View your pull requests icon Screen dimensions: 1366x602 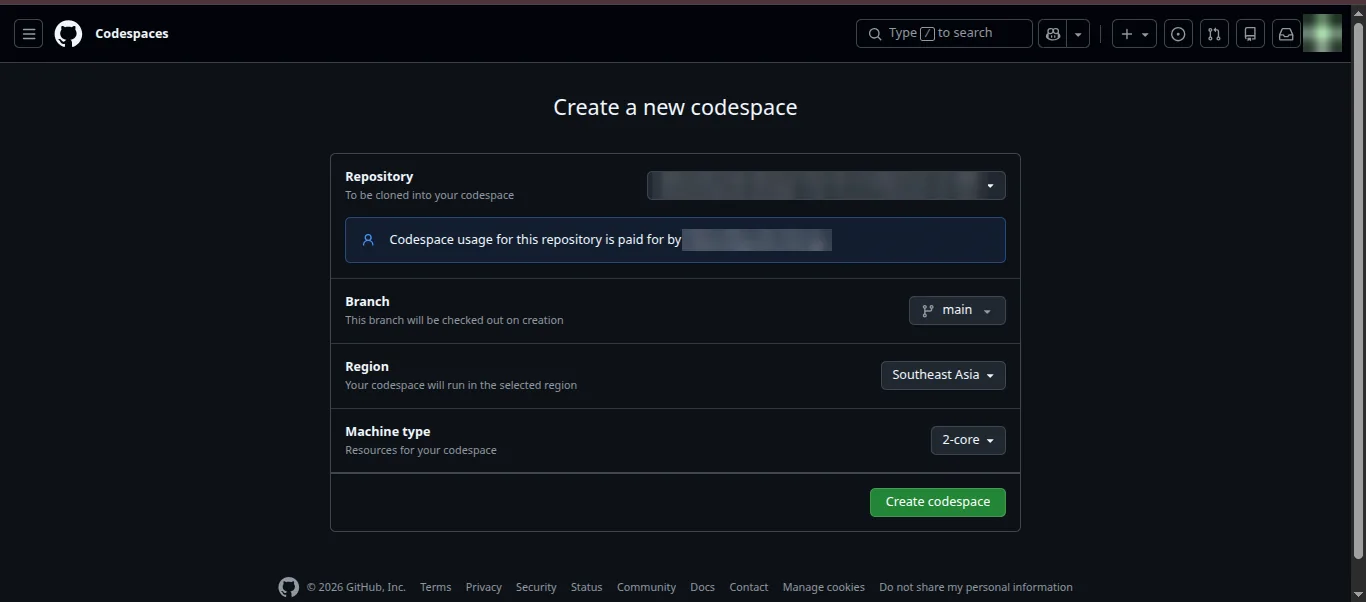tap(1214, 34)
